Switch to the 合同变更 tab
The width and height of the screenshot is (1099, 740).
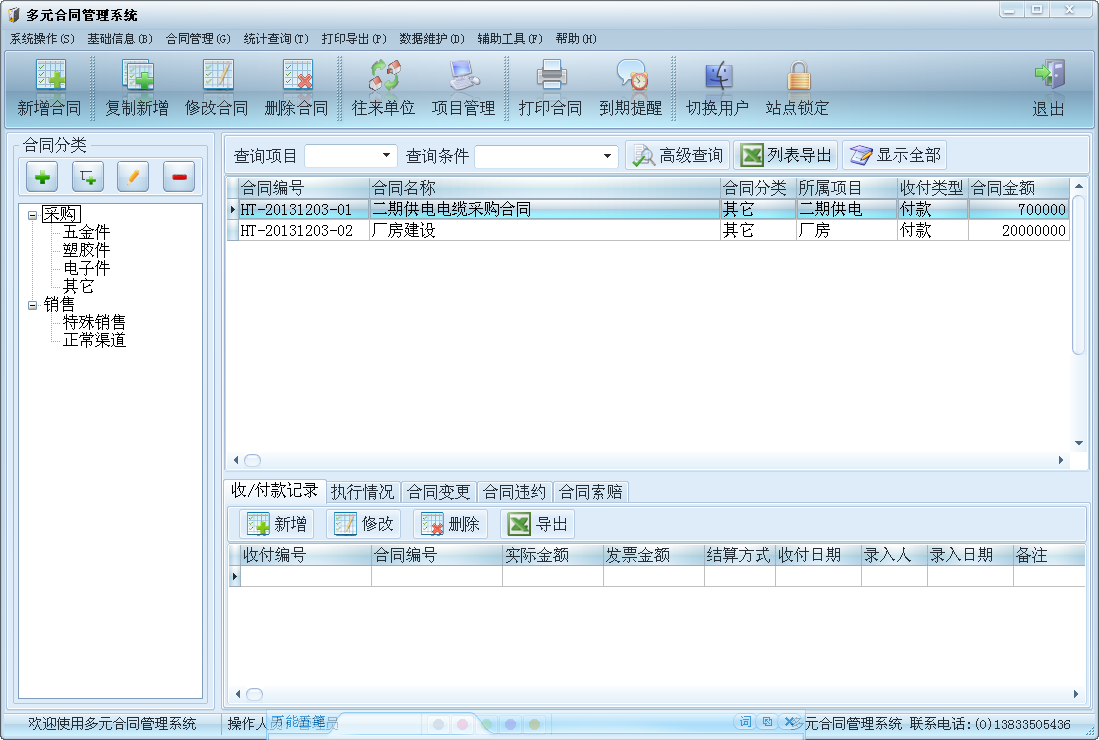[439, 492]
